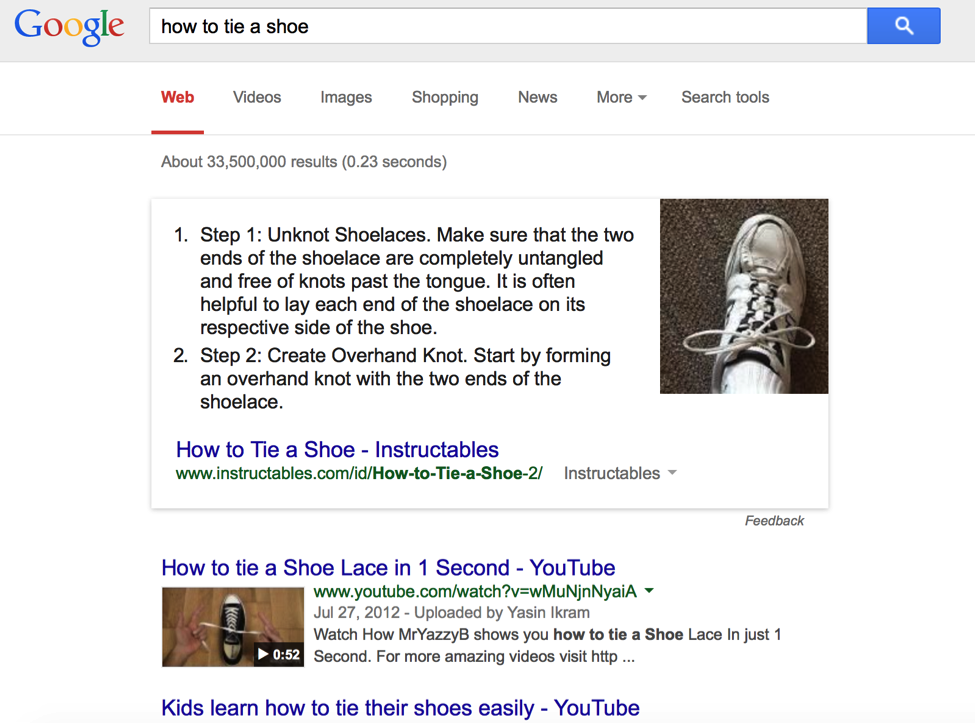The height and width of the screenshot is (723, 975).
Task: Click the Feedback link below the featured snippet
Action: point(774,520)
